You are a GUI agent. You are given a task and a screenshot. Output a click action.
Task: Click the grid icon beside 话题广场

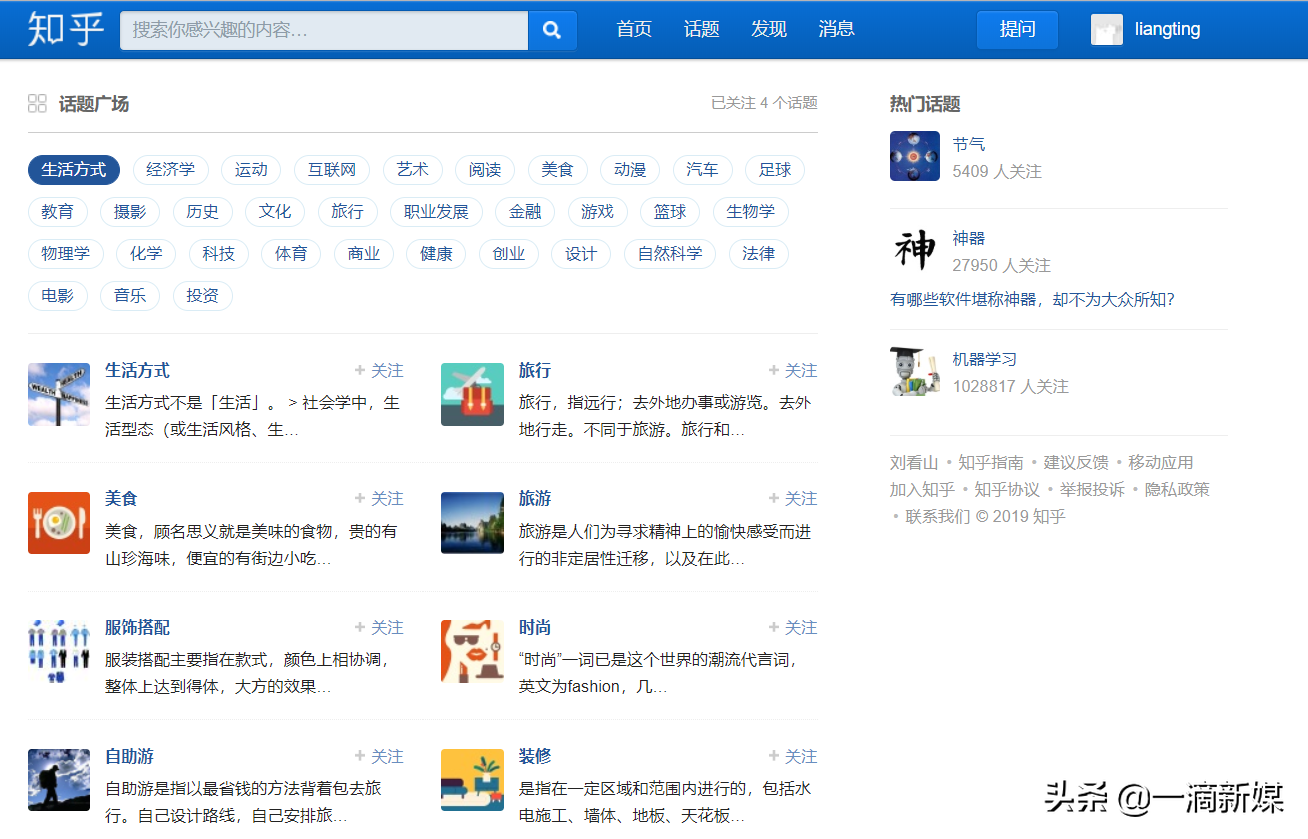[37, 103]
